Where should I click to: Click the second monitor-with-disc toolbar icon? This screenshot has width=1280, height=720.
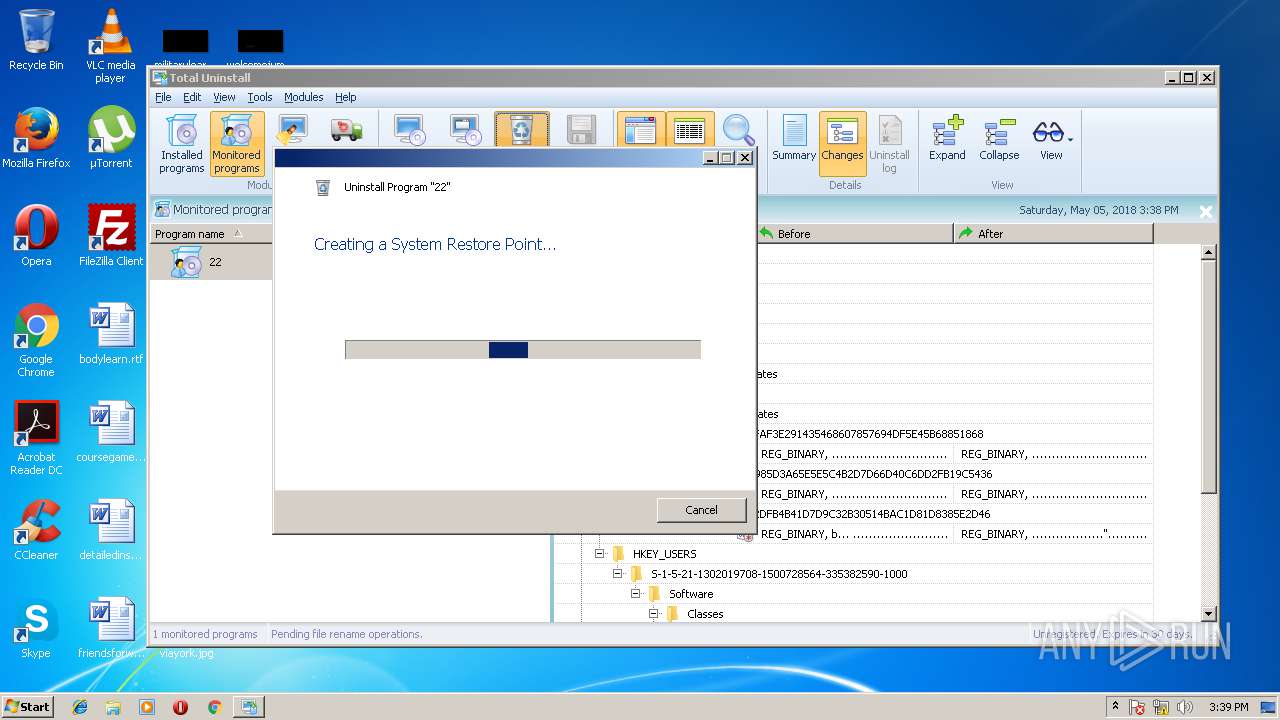(x=466, y=131)
